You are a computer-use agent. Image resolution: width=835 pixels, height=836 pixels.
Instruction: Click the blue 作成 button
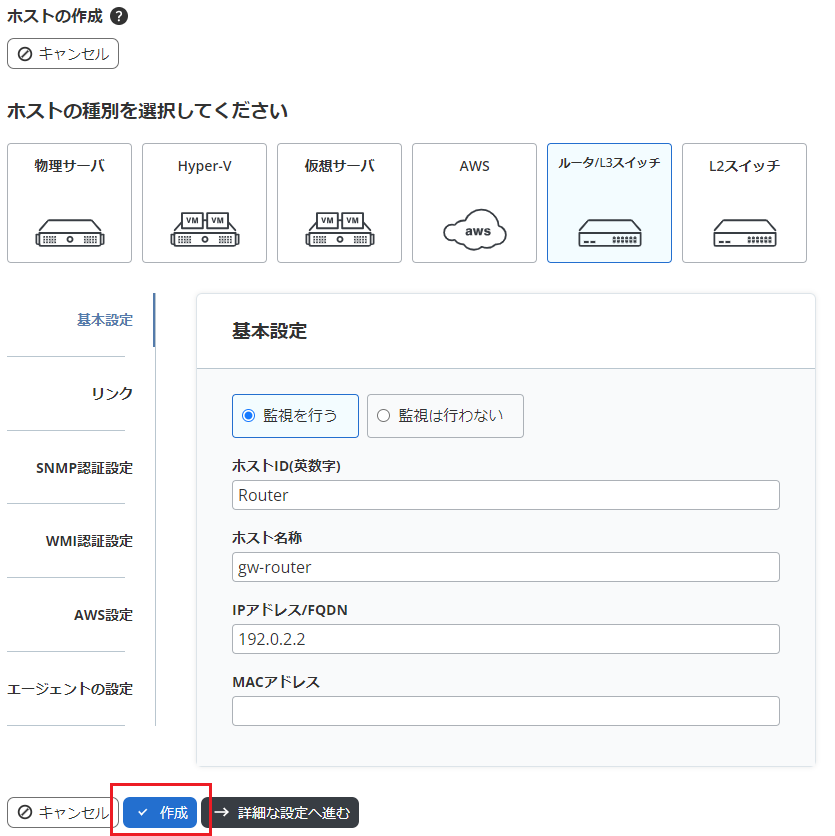tap(161, 813)
